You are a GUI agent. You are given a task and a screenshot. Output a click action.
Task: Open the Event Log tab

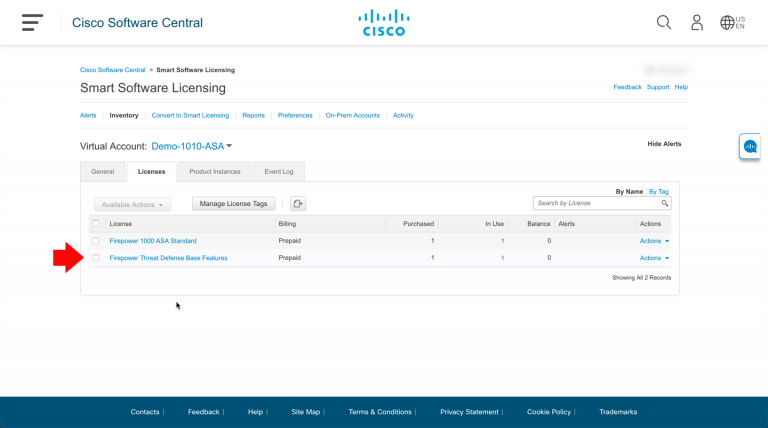click(x=279, y=171)
